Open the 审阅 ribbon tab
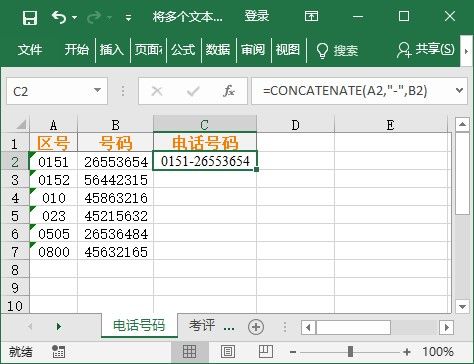This screenshot has height=364, width=474. click(x=253, y=50)
